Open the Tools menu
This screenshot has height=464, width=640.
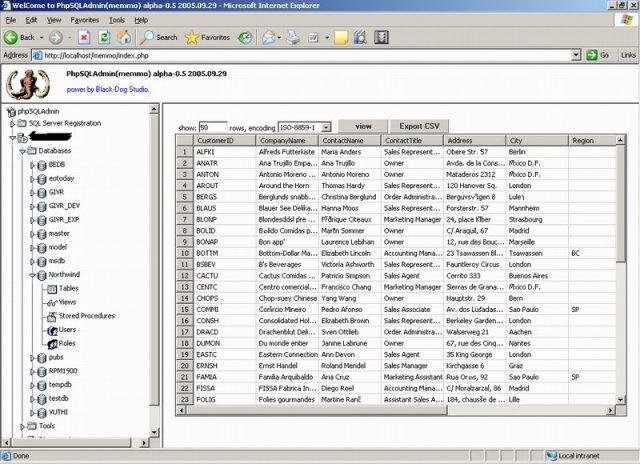coord(117,19)
